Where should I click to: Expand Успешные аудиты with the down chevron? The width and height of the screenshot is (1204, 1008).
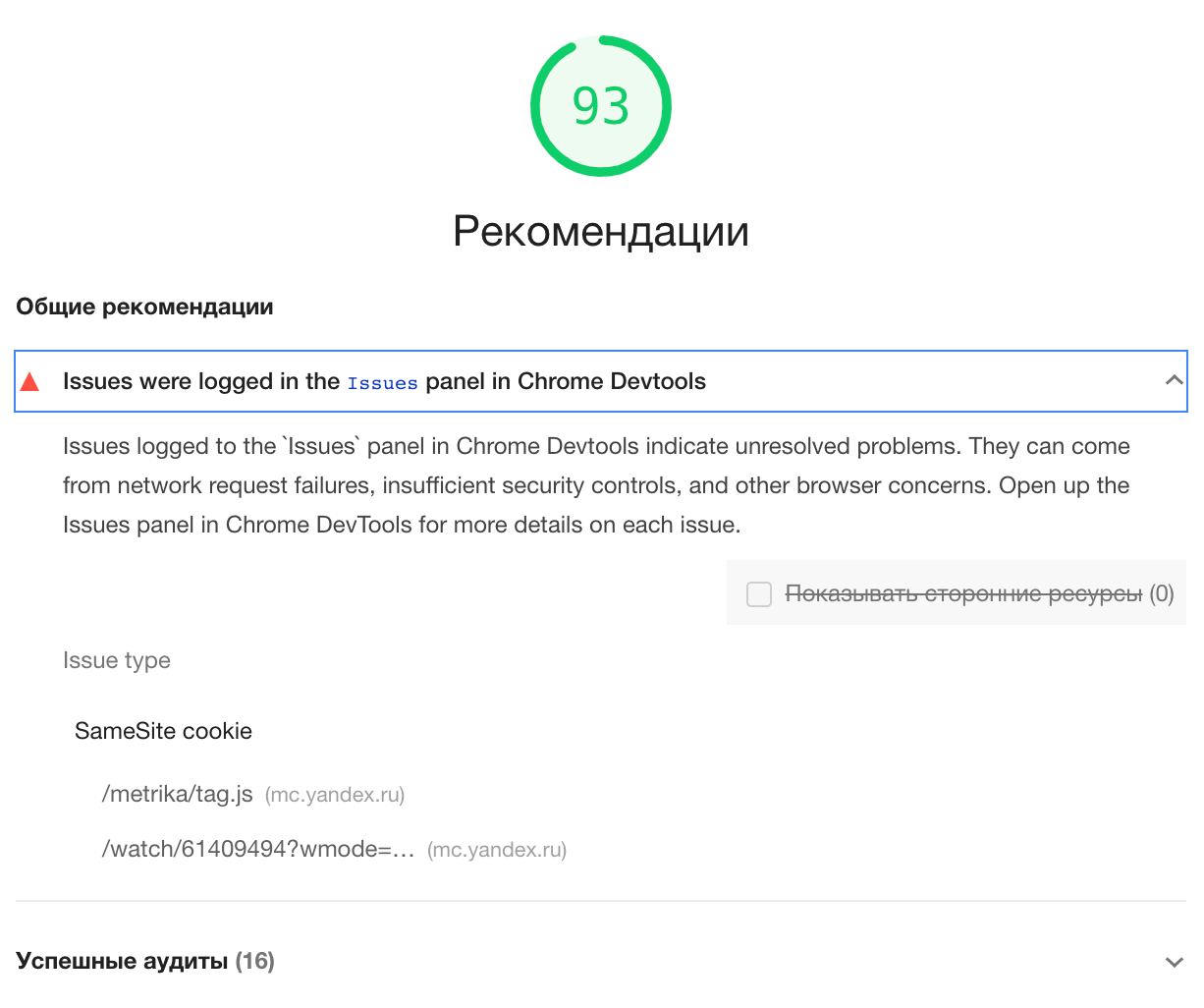(x=1173, y=962)
